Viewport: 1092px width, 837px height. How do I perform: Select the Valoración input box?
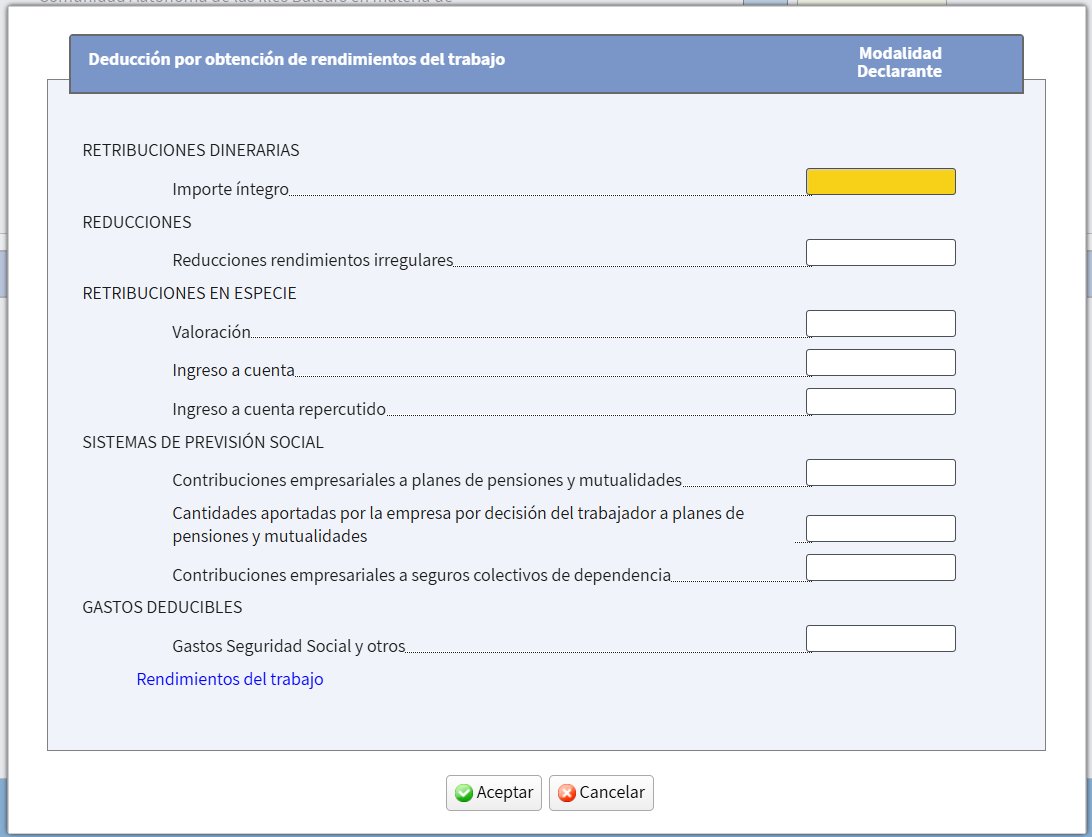pyautogui.click(x=880, y=322)
